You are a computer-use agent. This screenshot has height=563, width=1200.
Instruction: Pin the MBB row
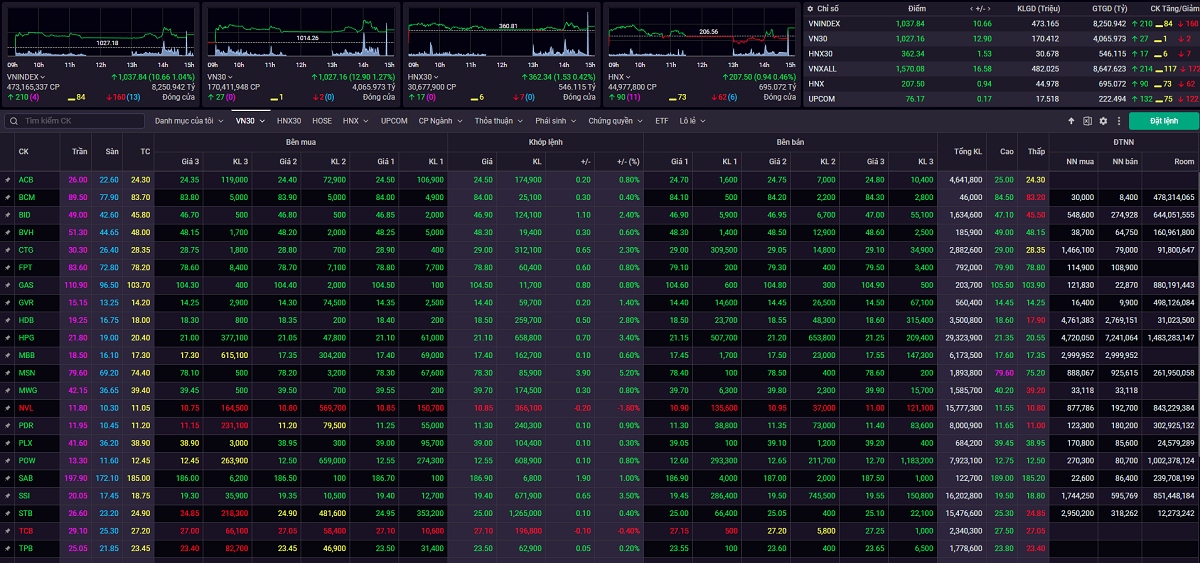[x=7, y=355]
